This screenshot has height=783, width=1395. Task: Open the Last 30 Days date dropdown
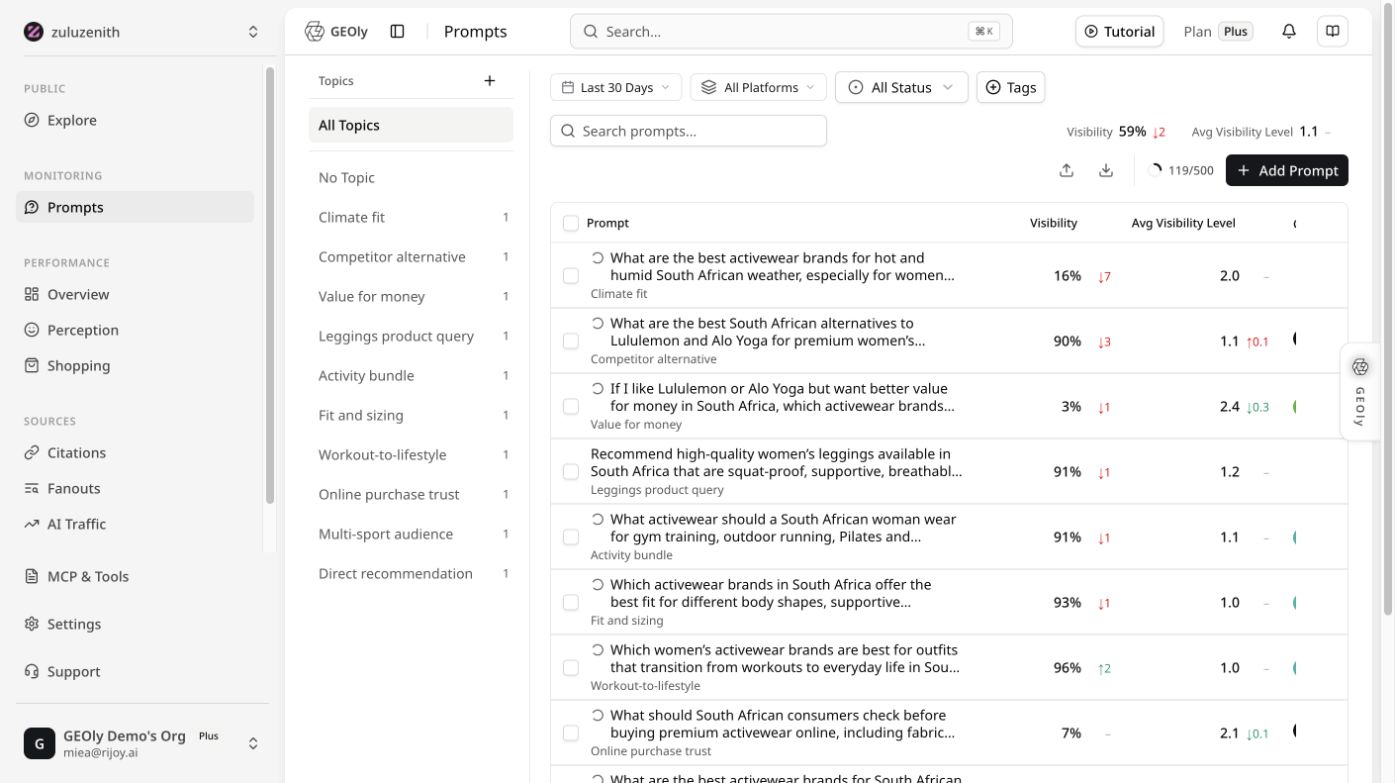[x=616, y=87]
